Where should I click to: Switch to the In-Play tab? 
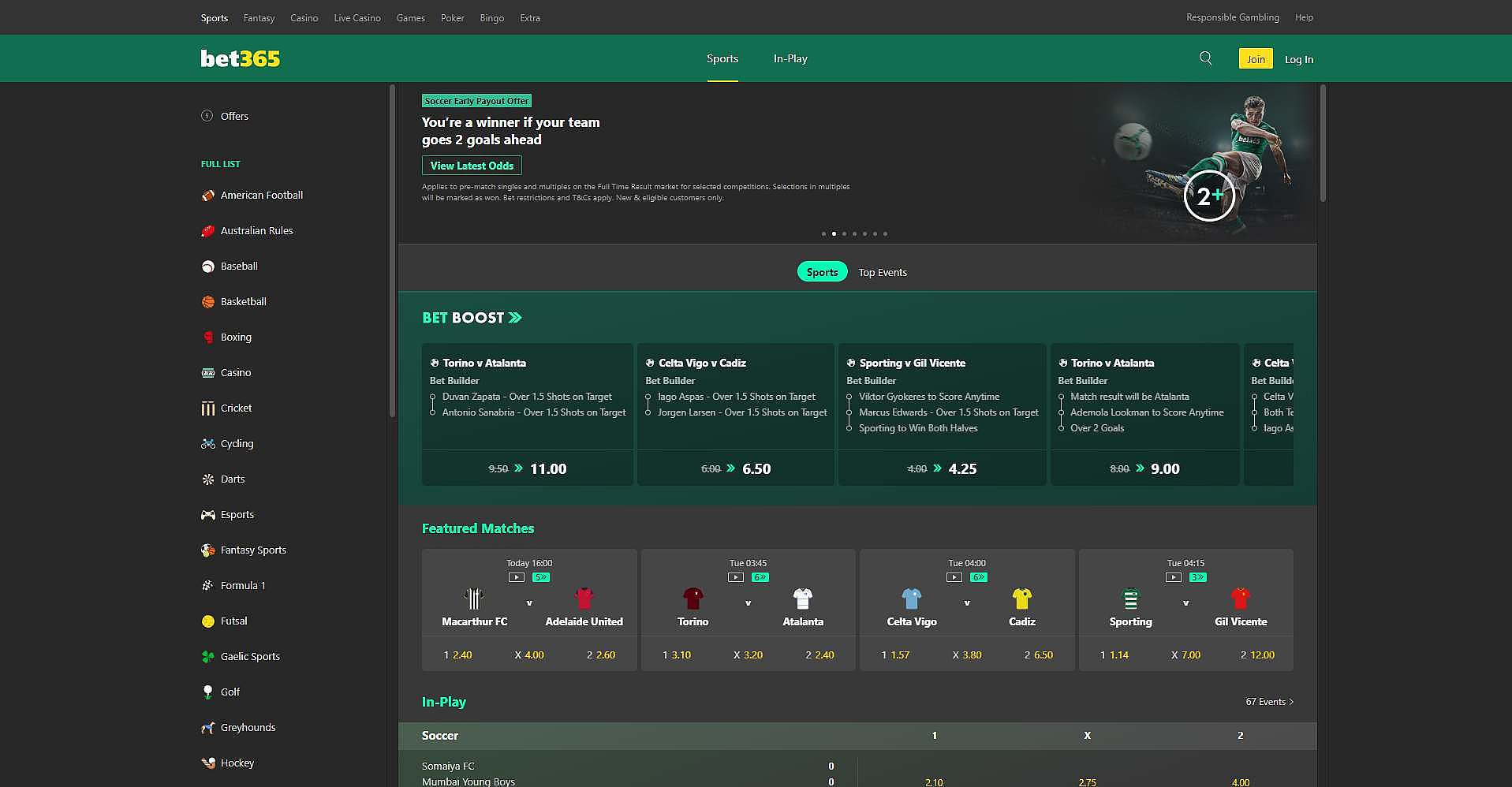790,58
